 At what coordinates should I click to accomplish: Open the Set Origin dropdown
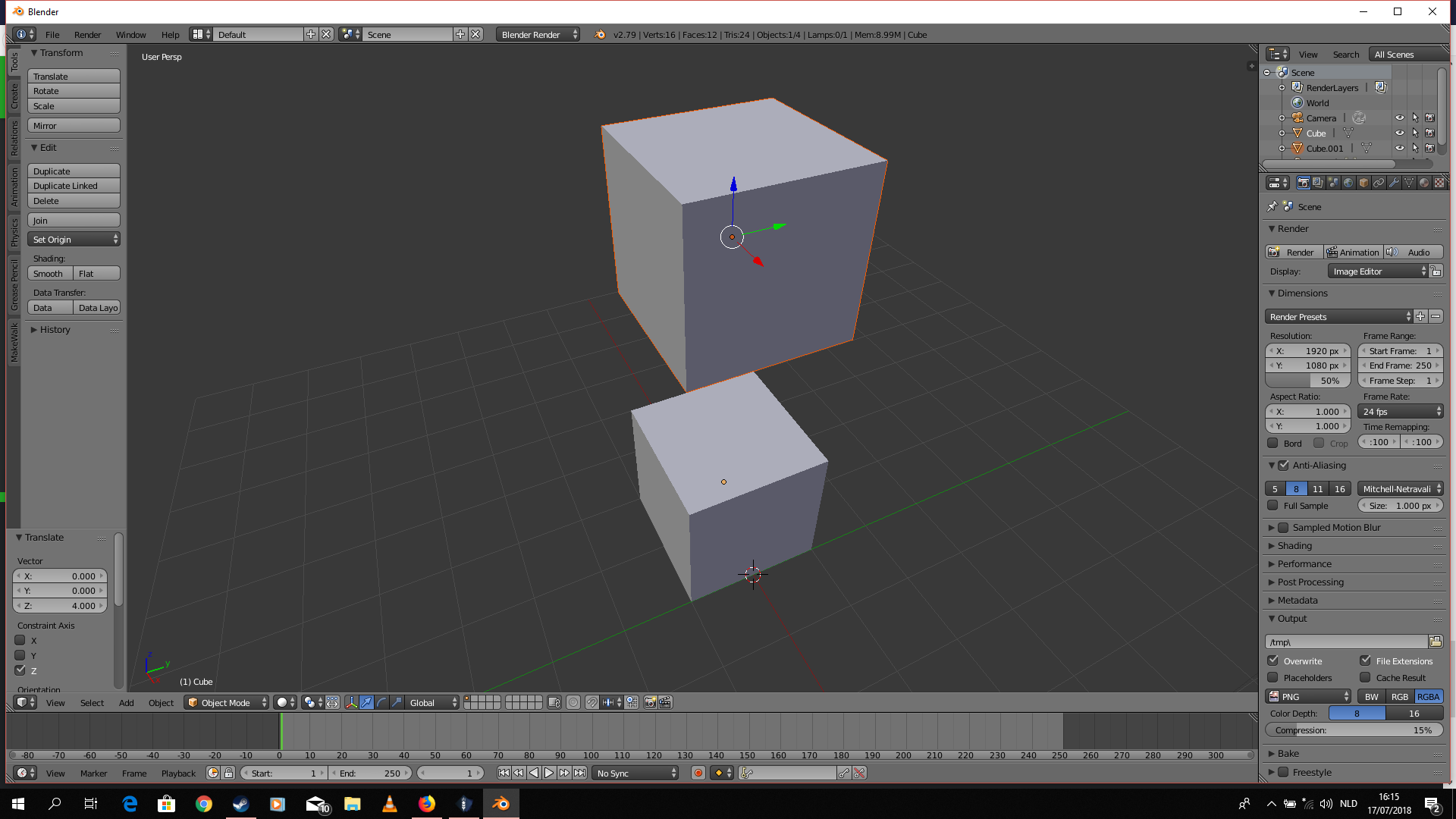pyautogui.click(x=74, y=239)
